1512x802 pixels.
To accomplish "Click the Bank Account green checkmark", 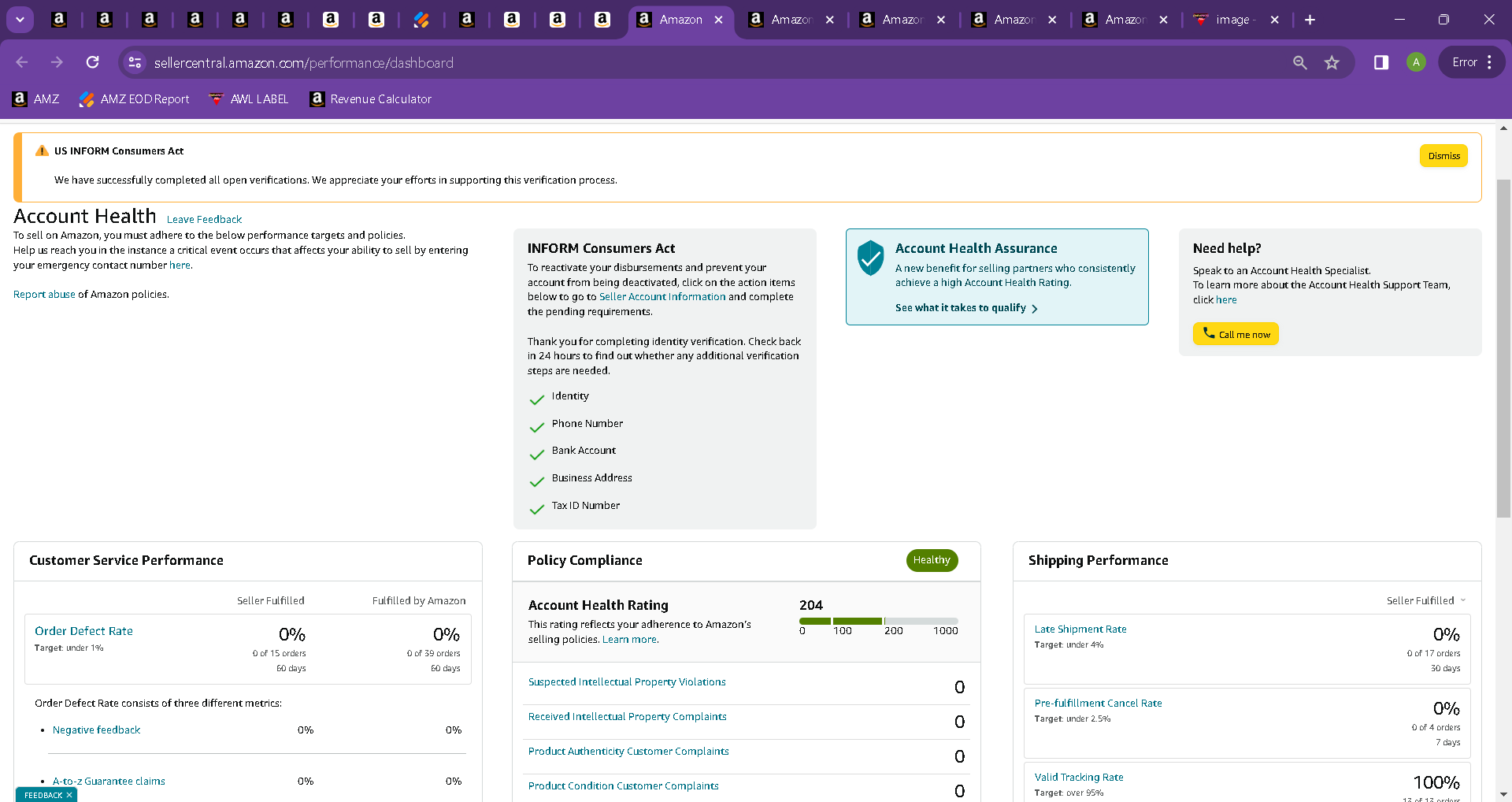I will 537,455.
